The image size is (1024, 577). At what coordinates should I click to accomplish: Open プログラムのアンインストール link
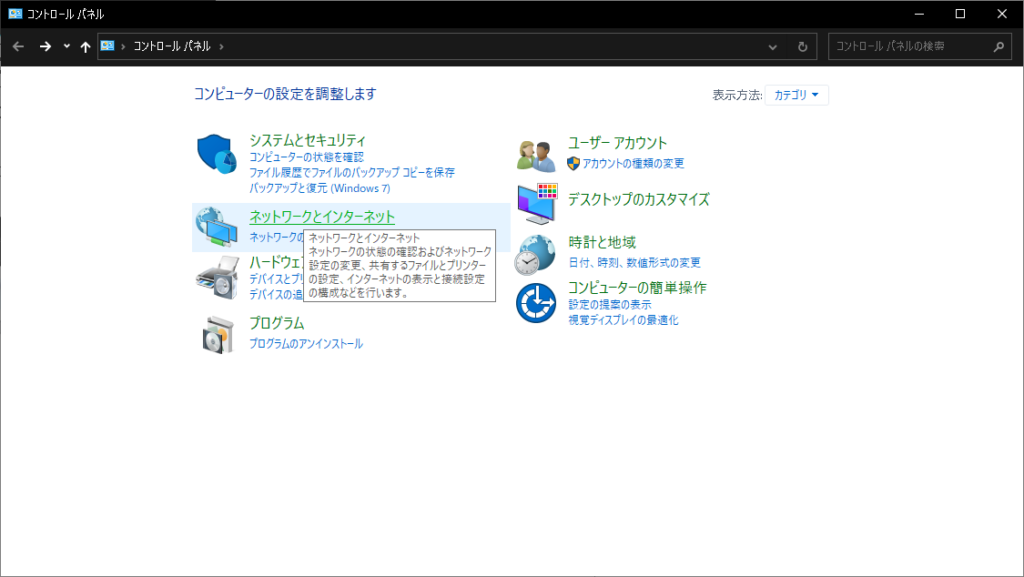point(306,344)
